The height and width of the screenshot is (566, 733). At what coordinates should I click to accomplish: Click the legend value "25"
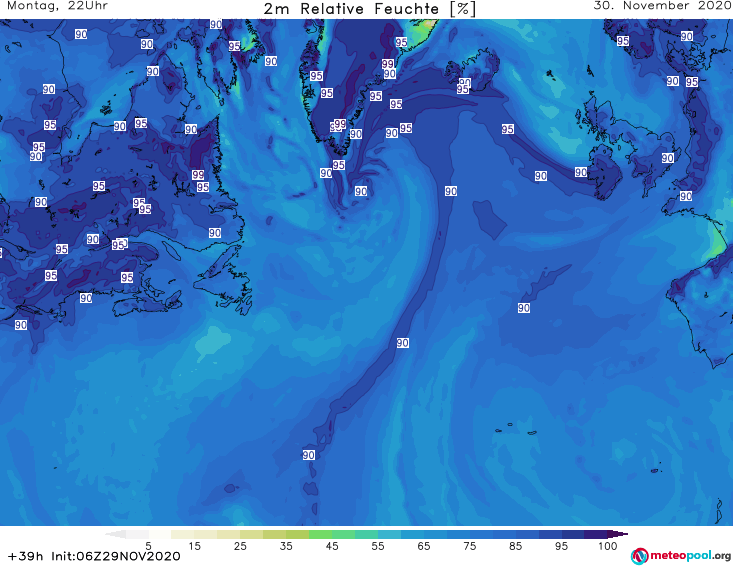(x=240, y=546)
